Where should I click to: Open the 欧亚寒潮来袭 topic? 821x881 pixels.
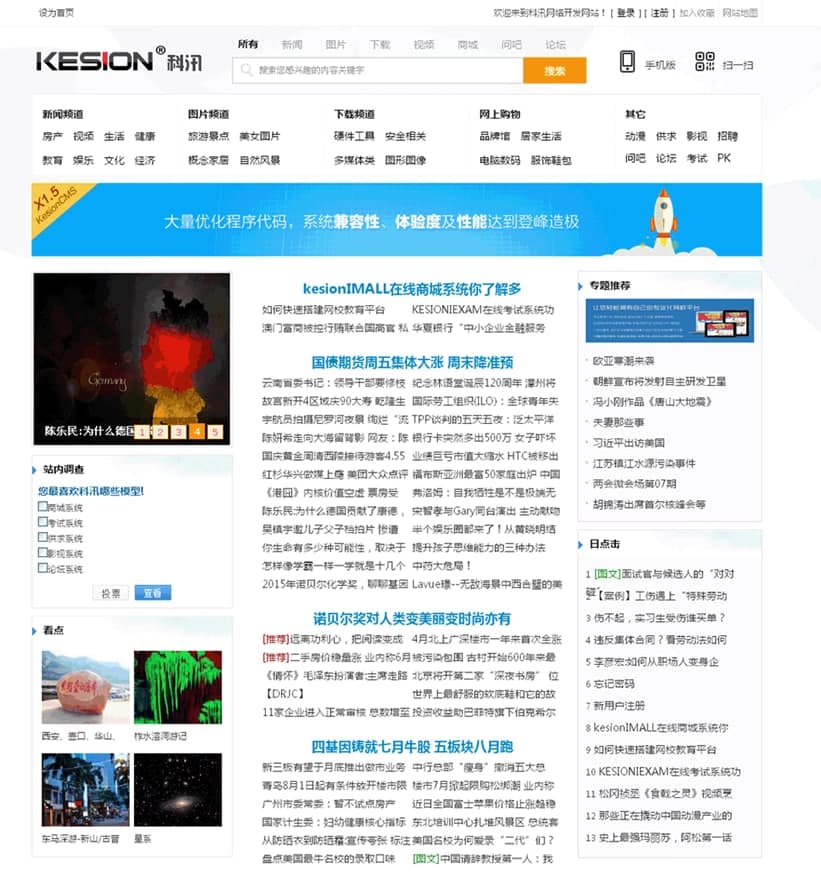click(x=623, y=361)
